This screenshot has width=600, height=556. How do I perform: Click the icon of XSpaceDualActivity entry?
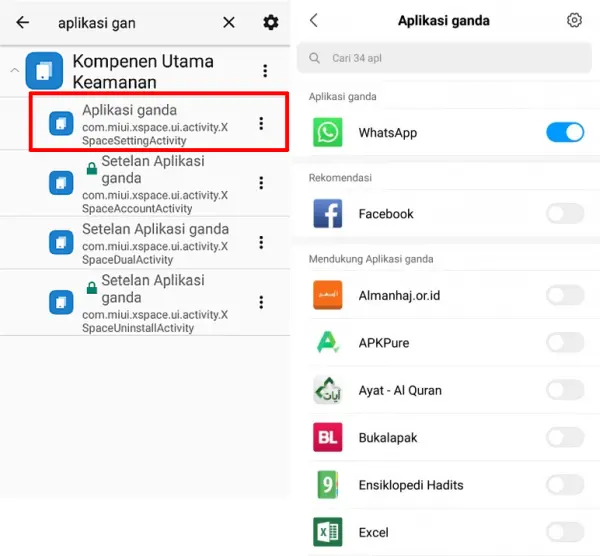[x=61, y=242]
